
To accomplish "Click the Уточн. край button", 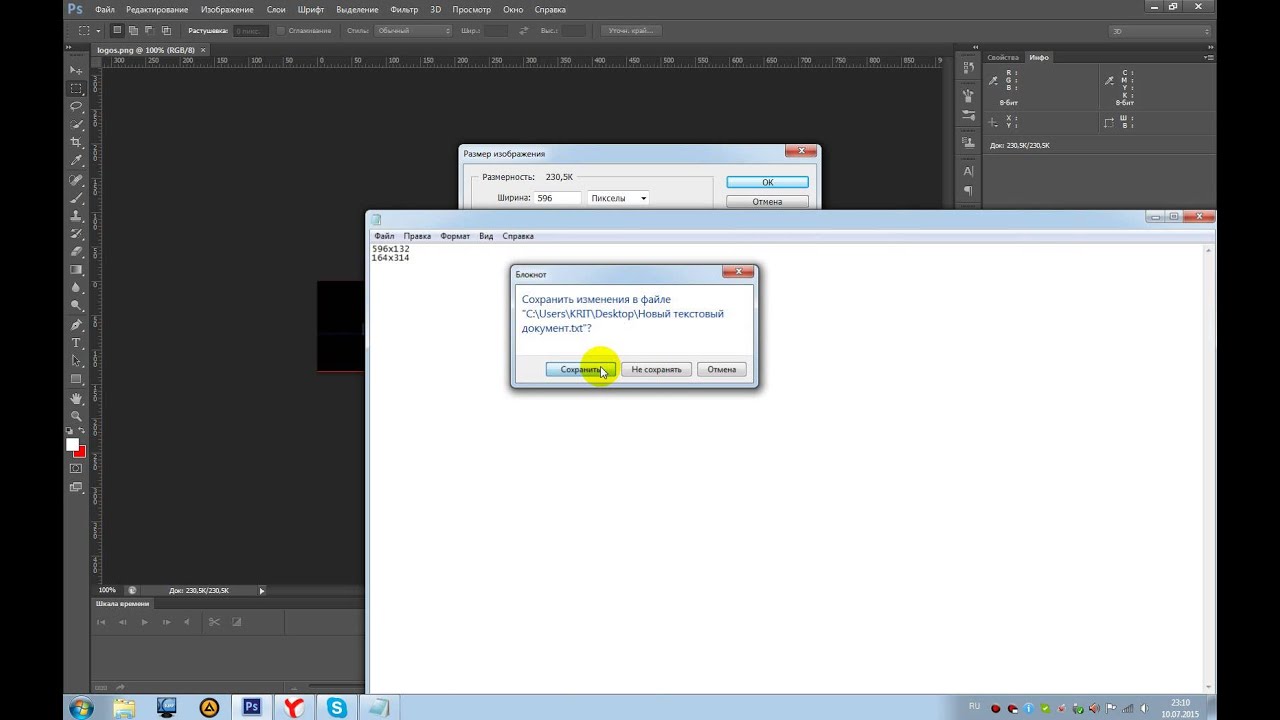I will [629, 31].
